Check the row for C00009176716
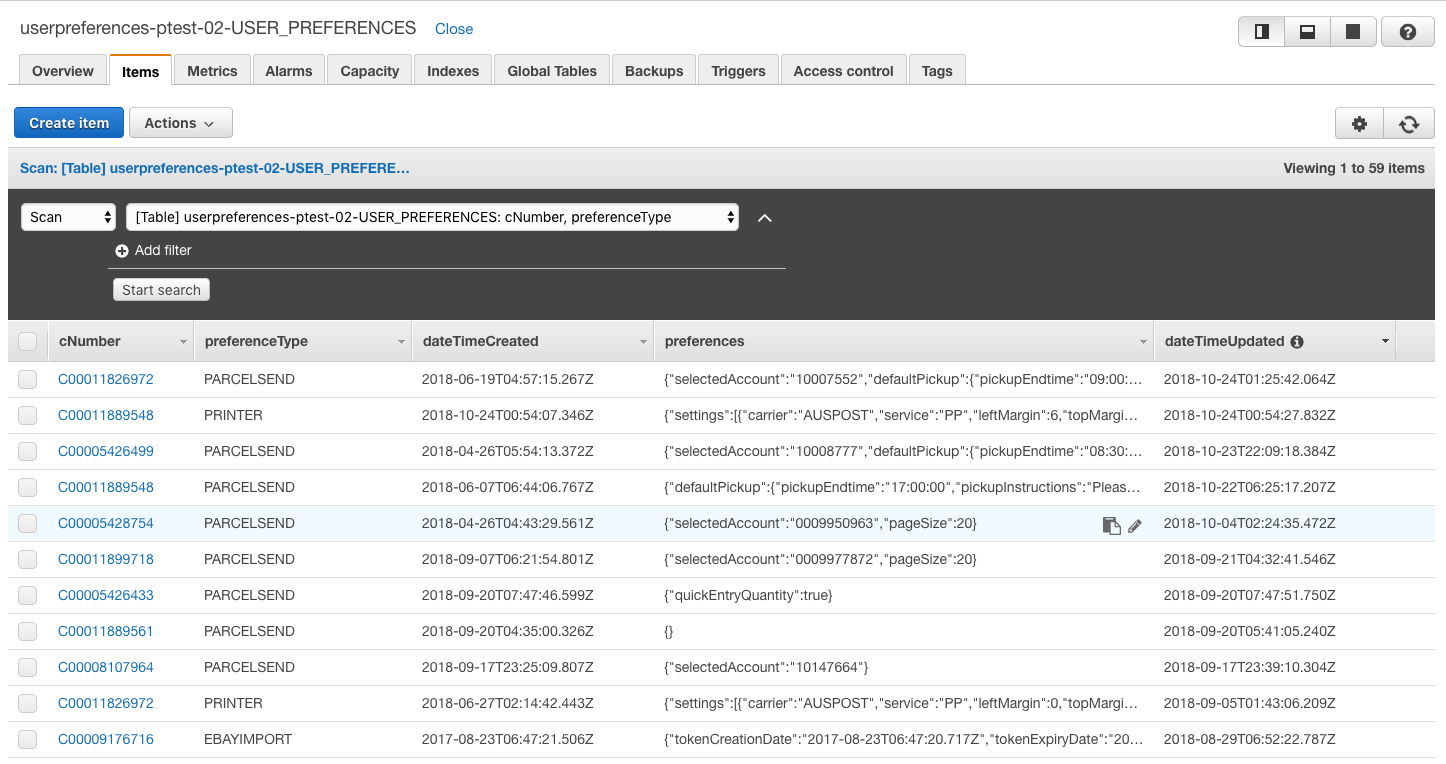 coord(28,739)
